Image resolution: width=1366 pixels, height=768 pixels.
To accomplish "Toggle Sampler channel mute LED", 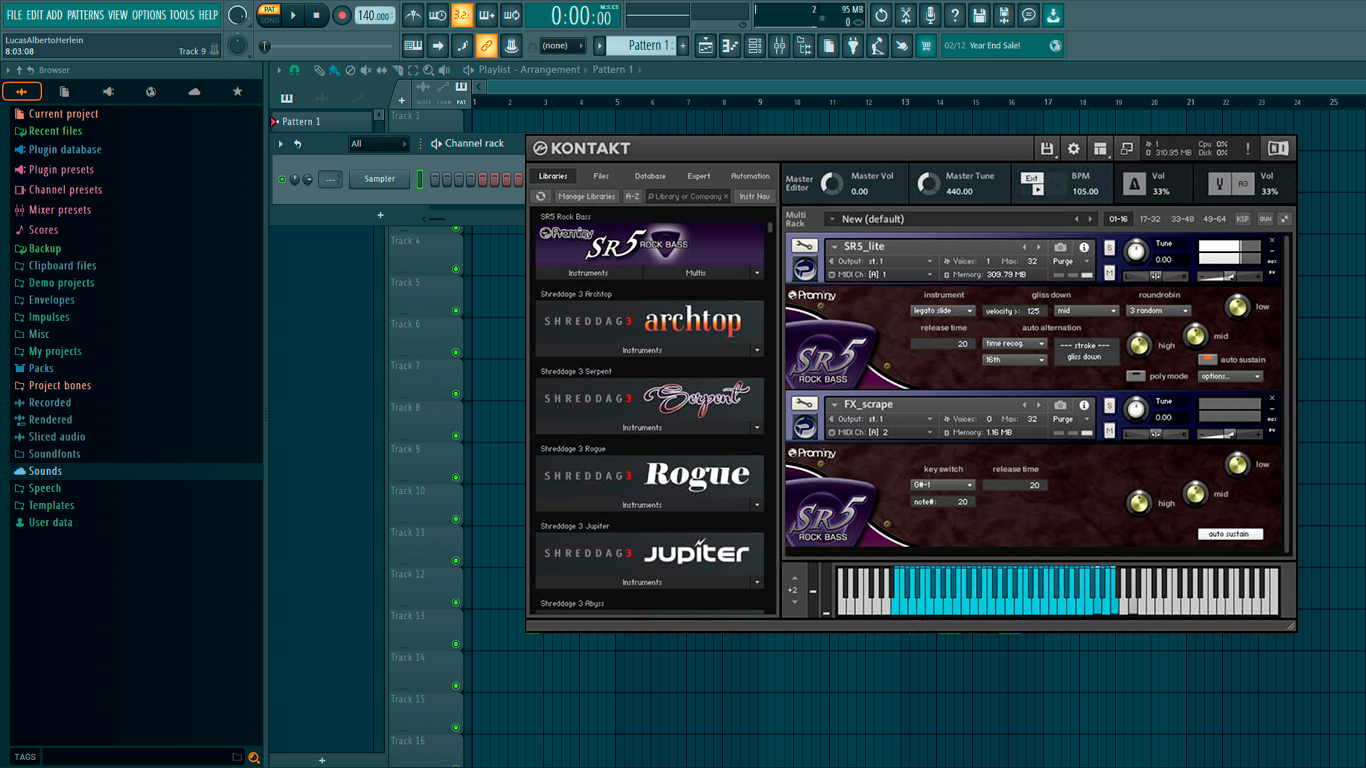I will (x=282, y=180).
